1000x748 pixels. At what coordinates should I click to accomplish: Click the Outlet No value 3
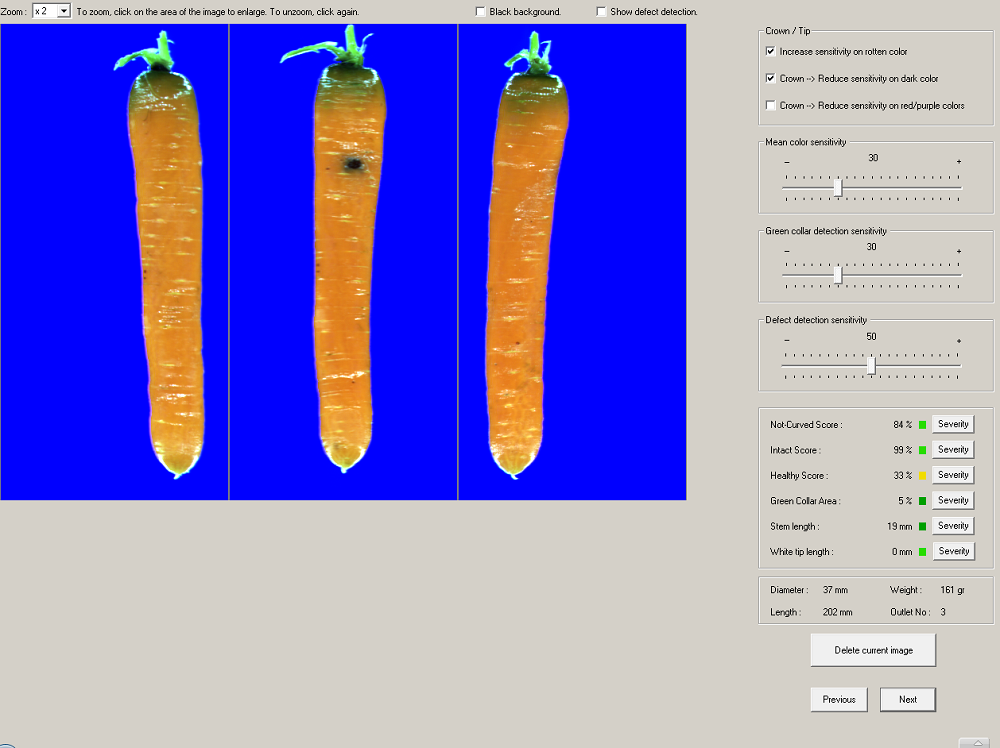(x=943, y=612)
